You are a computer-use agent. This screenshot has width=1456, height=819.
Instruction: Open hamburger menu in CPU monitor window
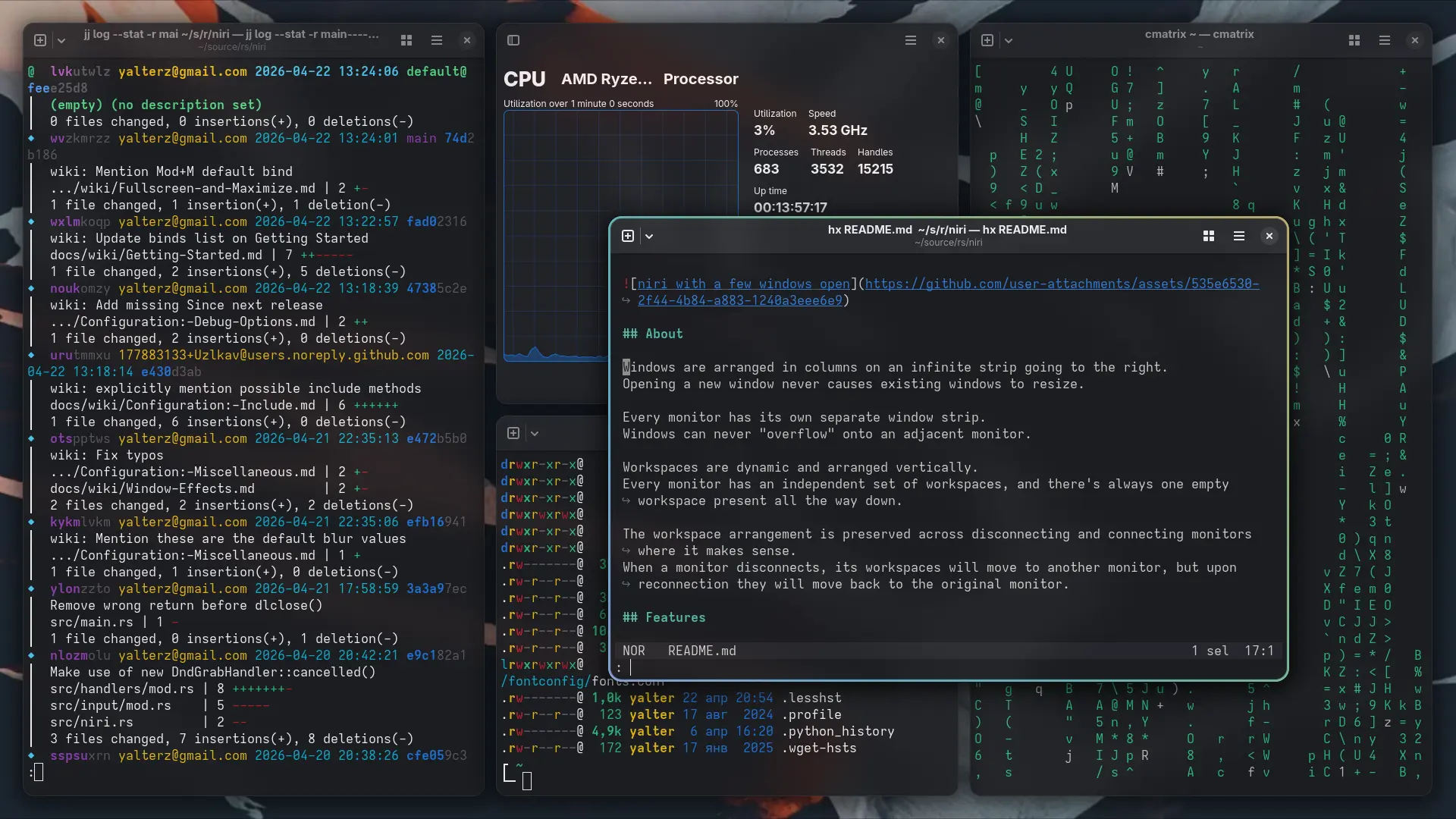911,40
